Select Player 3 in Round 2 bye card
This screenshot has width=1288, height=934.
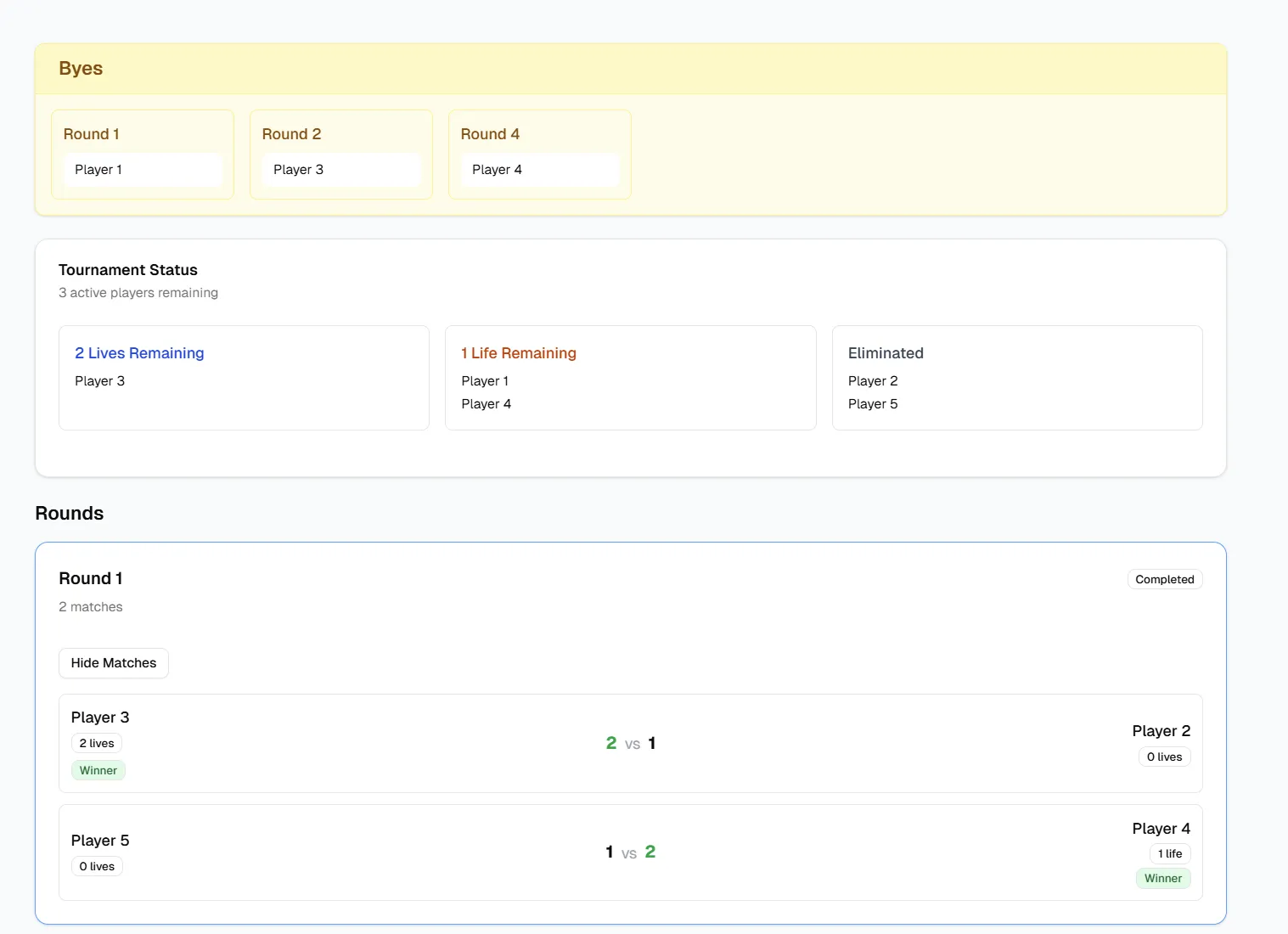coord(298,170)
